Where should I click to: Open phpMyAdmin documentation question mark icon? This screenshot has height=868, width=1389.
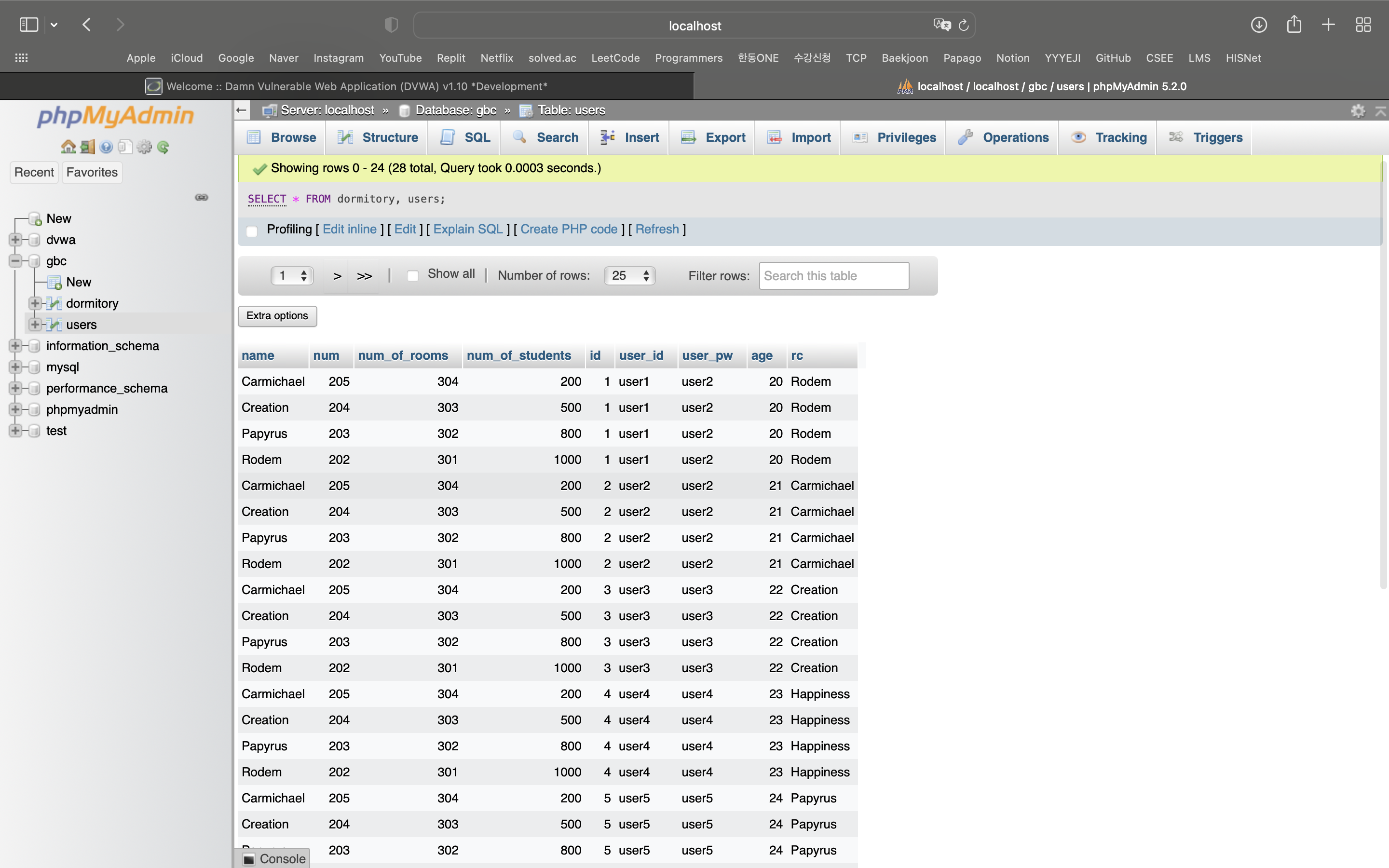[106, 147]
